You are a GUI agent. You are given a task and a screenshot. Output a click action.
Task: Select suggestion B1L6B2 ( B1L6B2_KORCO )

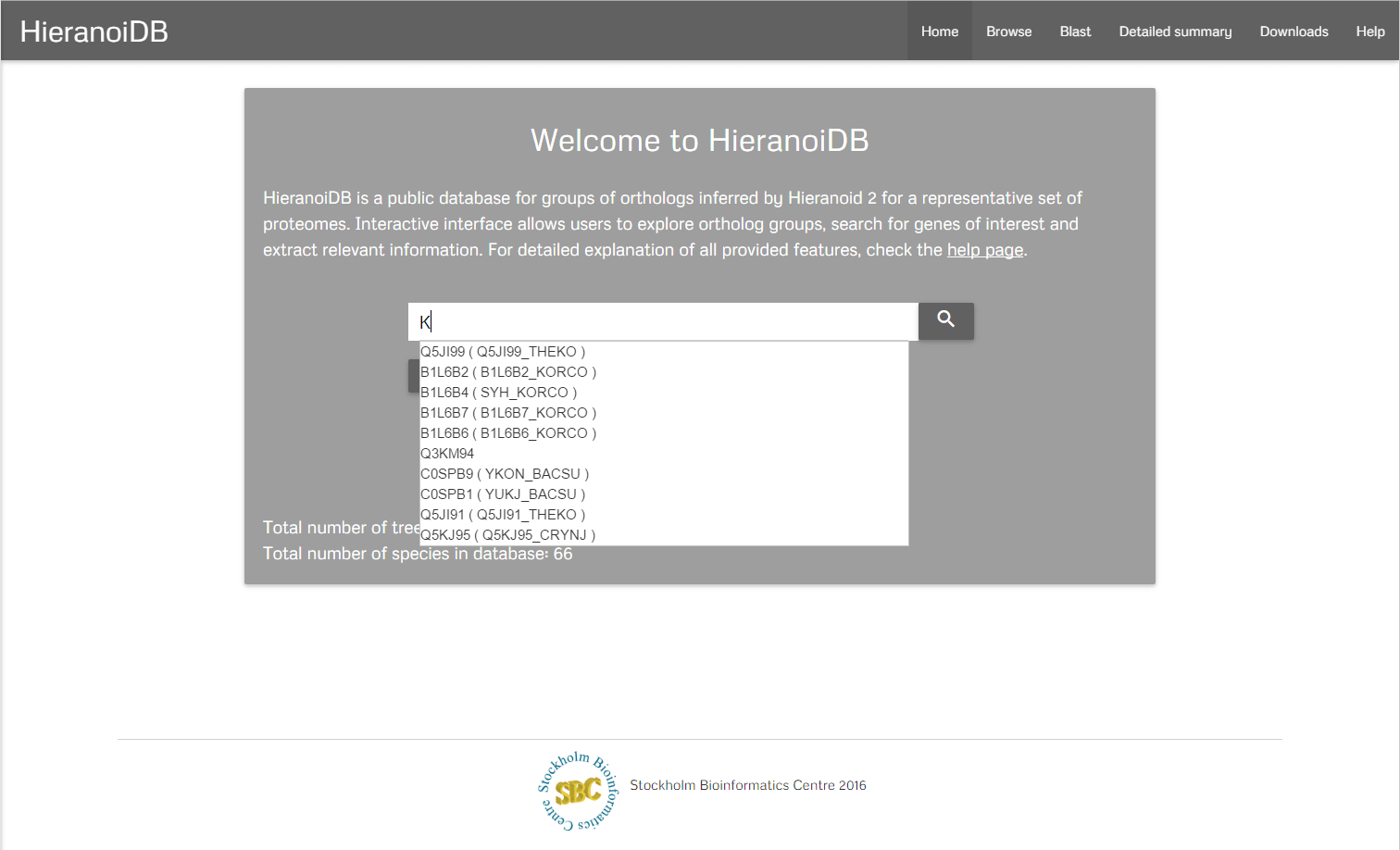[664, 372]
